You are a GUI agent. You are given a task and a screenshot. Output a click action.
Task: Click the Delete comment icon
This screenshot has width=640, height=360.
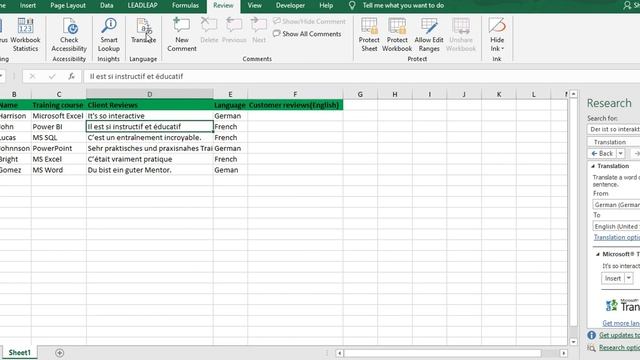tap(209, 31)
